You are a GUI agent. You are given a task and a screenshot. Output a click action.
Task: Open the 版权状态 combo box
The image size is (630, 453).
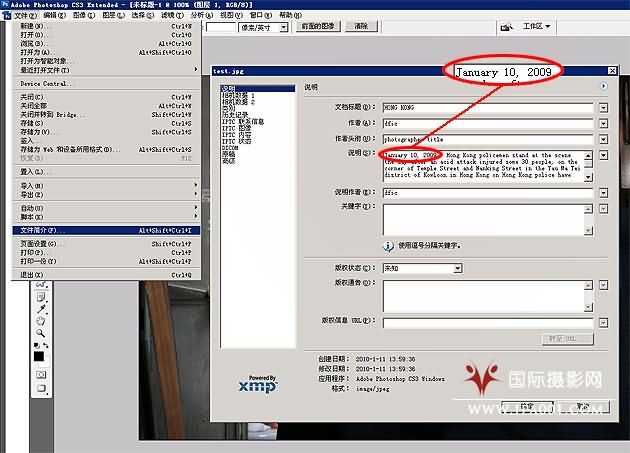click(x=422, y=268)
